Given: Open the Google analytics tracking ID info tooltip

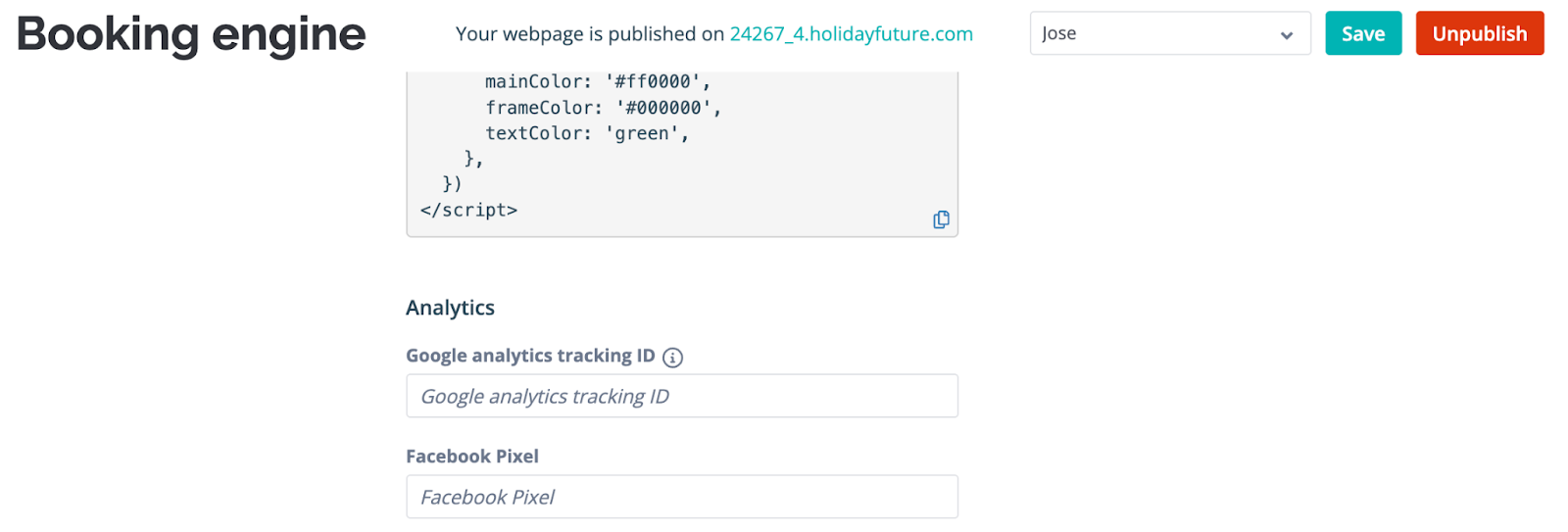Looking at the screenshot, I should tap(672, 358).
